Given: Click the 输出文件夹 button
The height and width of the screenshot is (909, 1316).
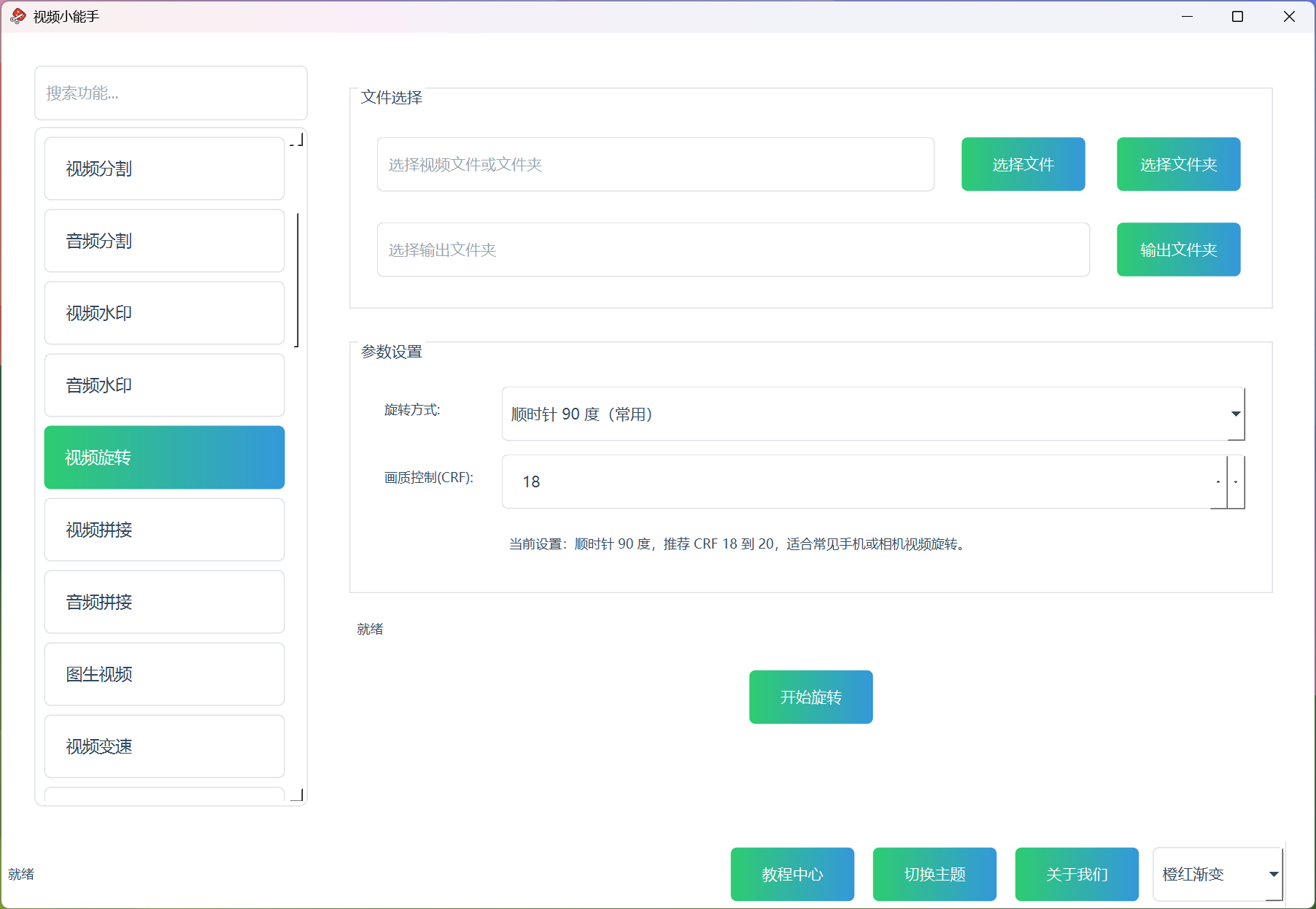Looking at the screenshot, I should tap(1178, 250).
